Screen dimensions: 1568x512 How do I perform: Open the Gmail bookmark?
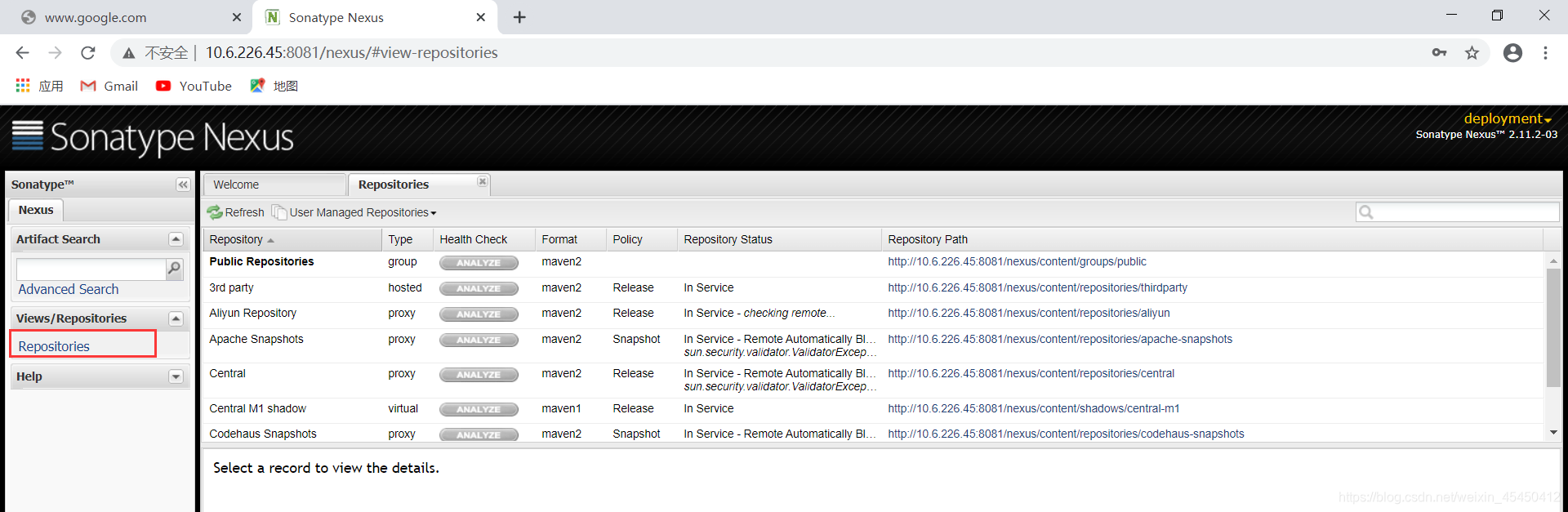[x=109, y=86]
